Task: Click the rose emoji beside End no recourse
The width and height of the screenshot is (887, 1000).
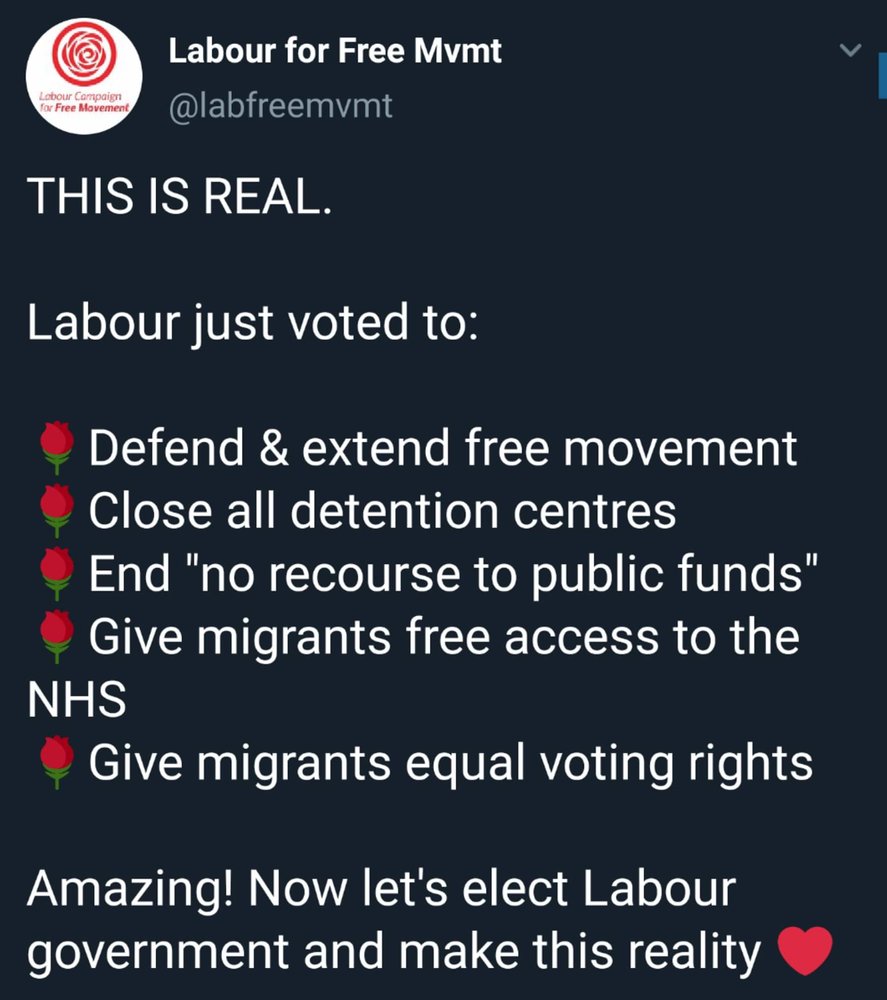Action: [x=57, y=573]
